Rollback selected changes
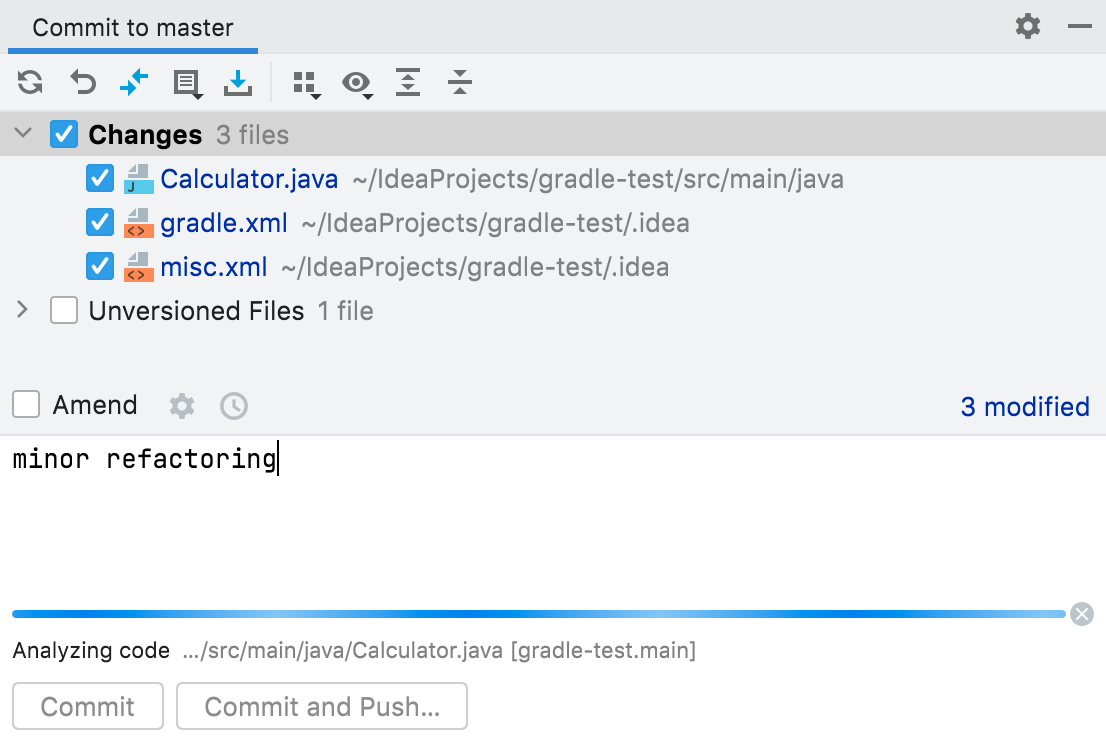This screenshot has width=1106, height=742. coord(83,83)
